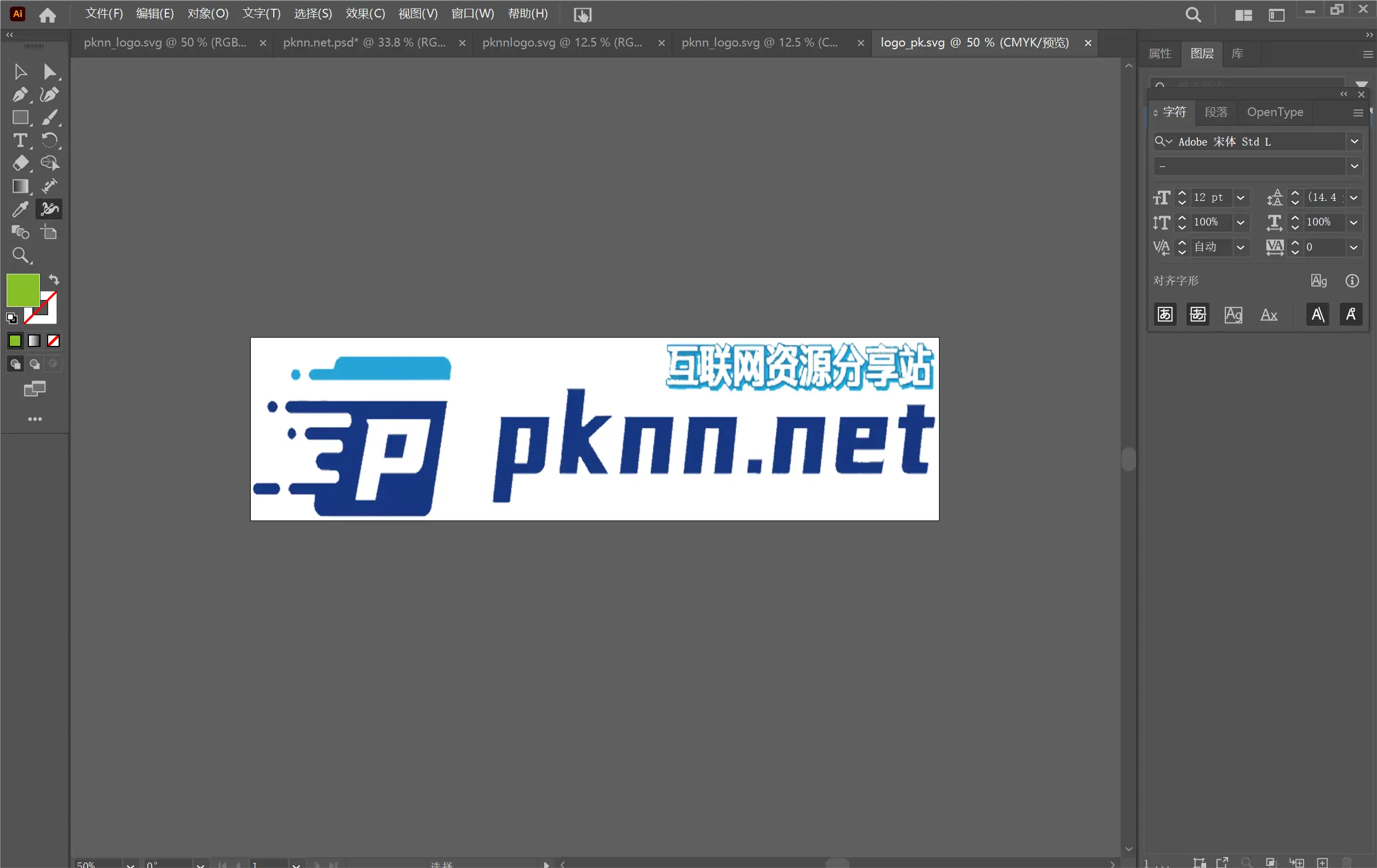Click the share icon after Help menu
Screen dimensions: 1377x868
(582, 15)
